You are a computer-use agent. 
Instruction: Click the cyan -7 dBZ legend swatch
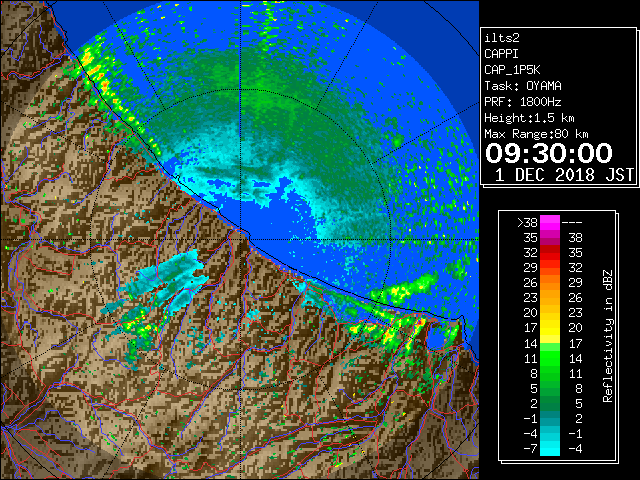550,449
